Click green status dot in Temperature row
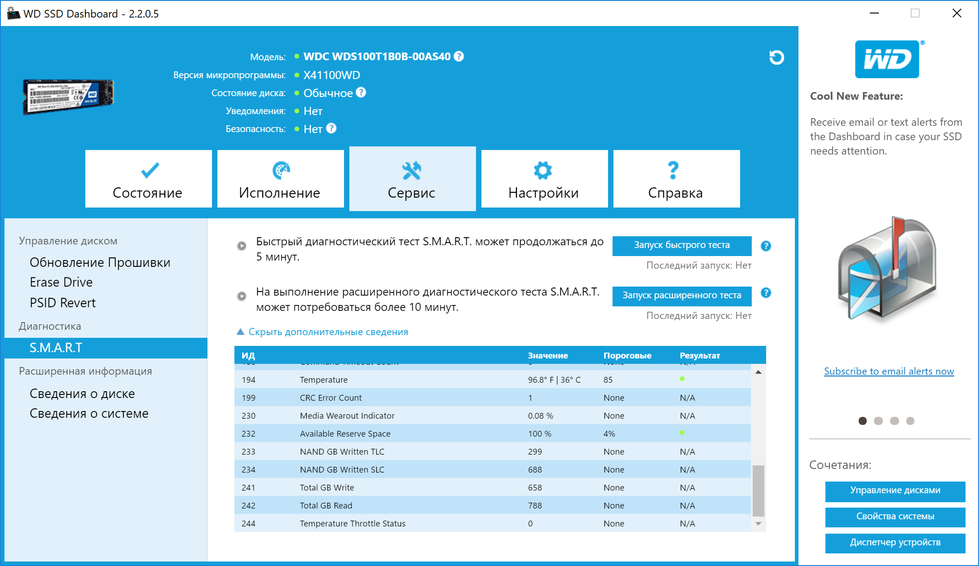 (x=682, y=379)
